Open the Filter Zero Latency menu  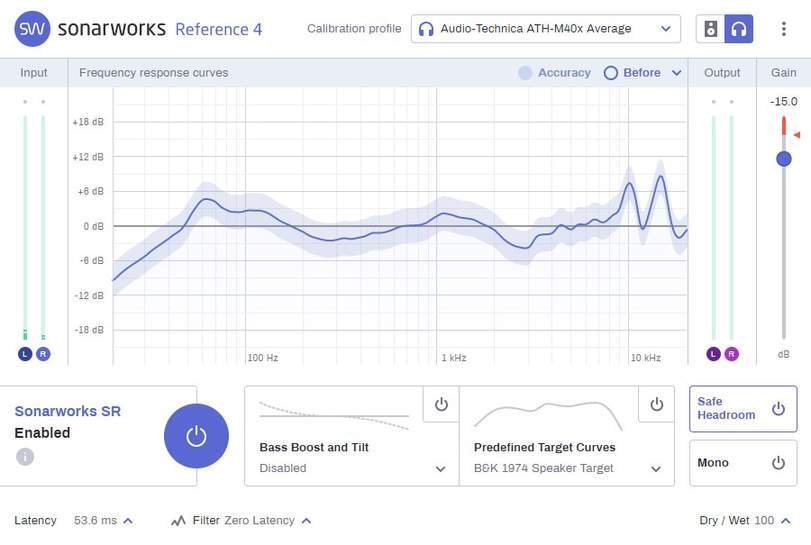[306, 521]
